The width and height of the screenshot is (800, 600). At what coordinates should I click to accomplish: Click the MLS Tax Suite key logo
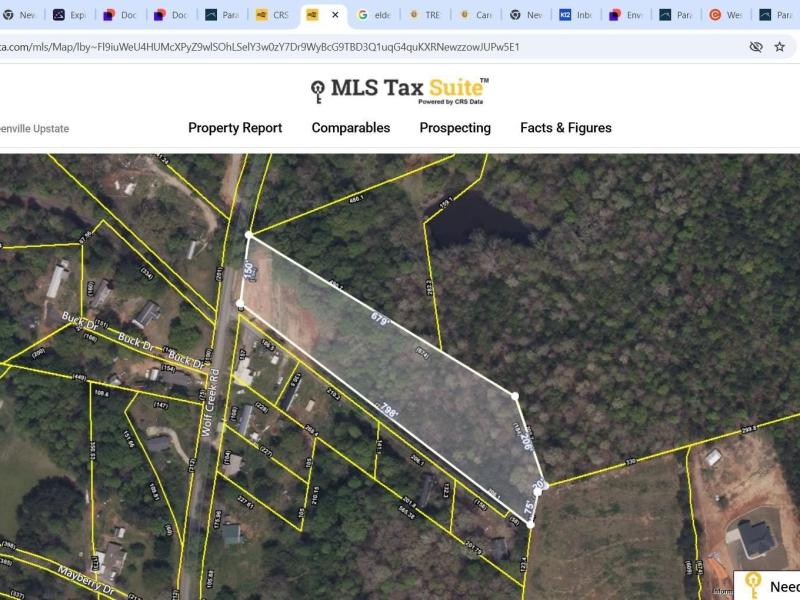pos(318,90)
